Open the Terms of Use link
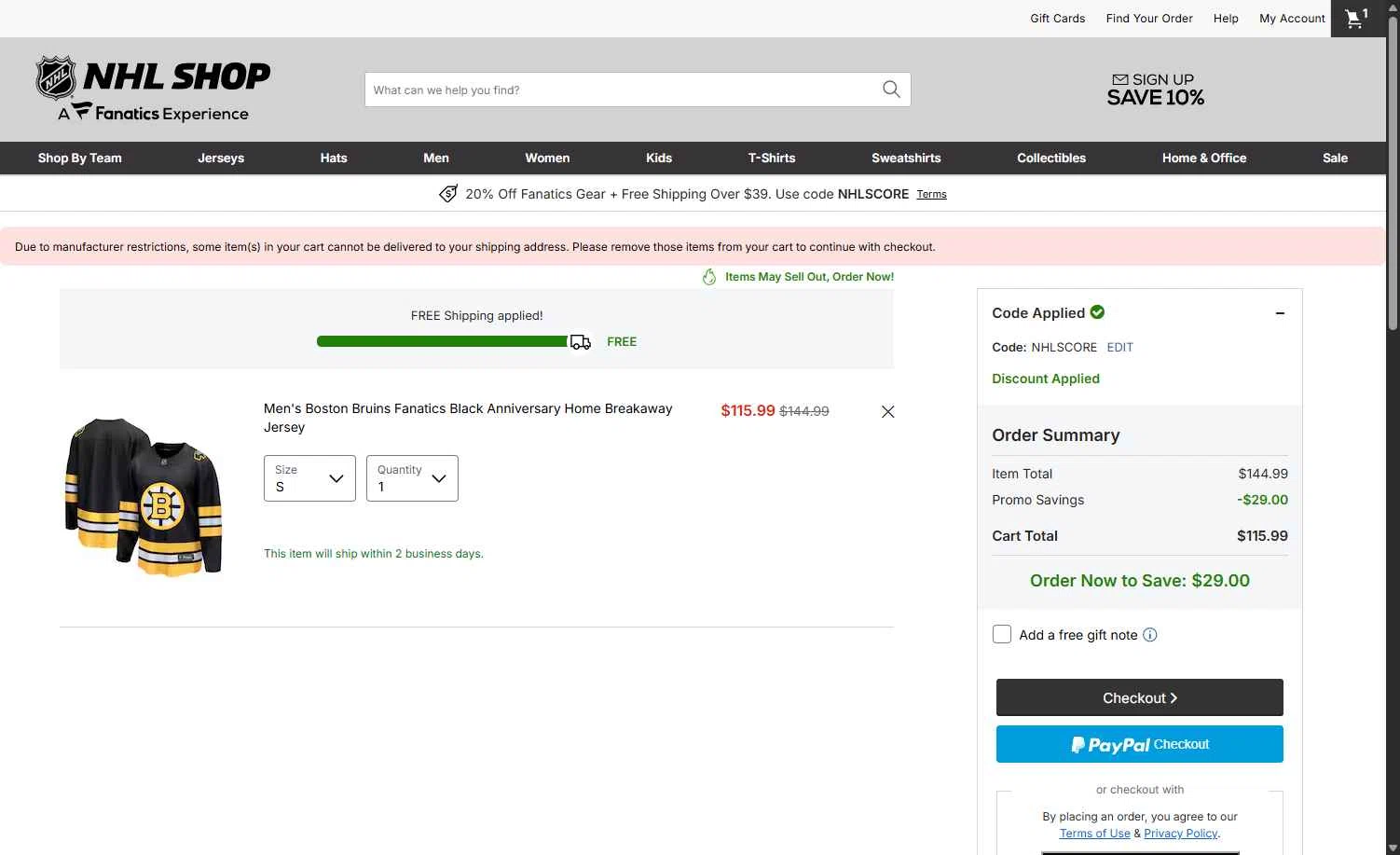1400x855 pixels. coord(1094,834)
